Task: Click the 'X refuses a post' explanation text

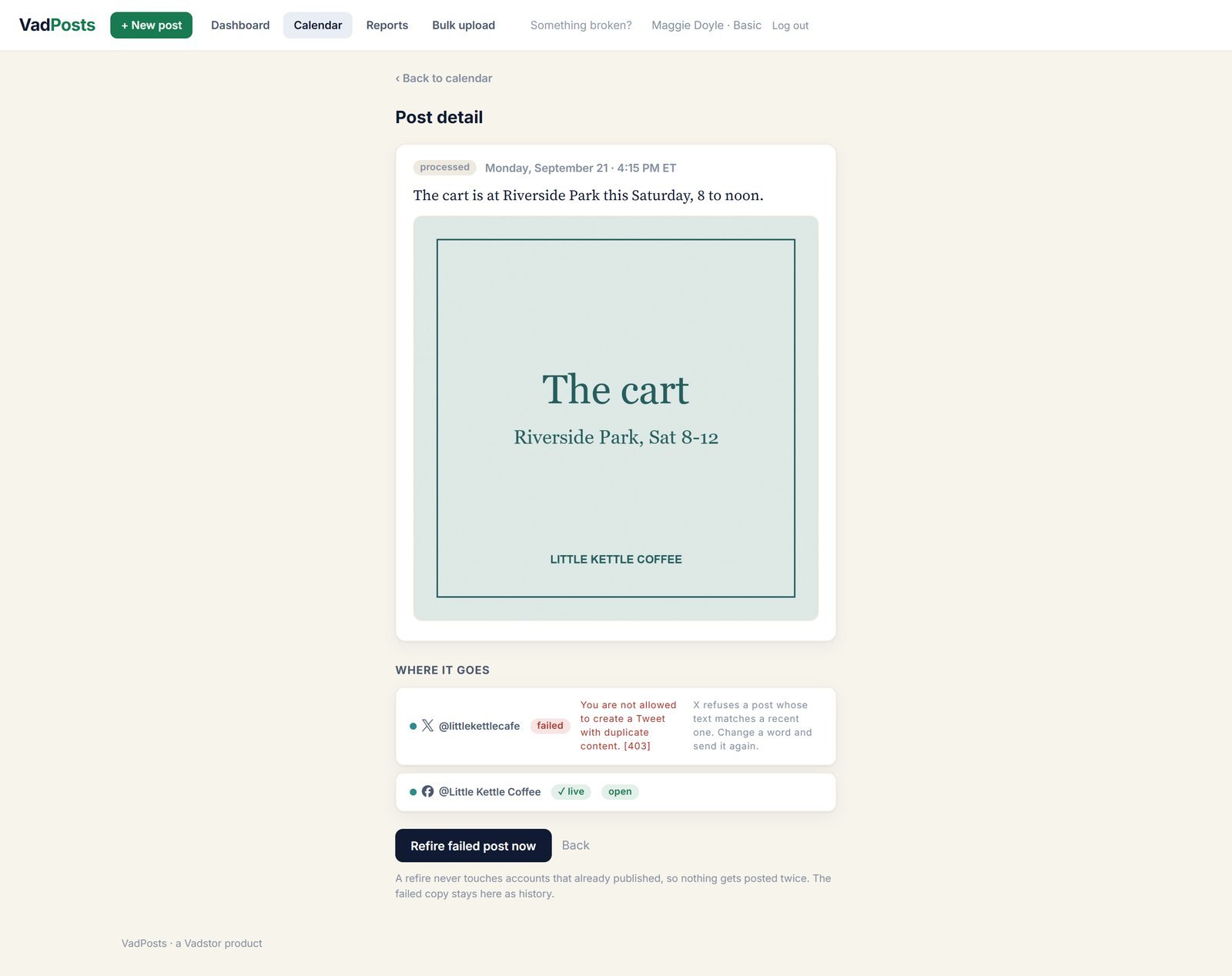Action: [x=752, y=725]
